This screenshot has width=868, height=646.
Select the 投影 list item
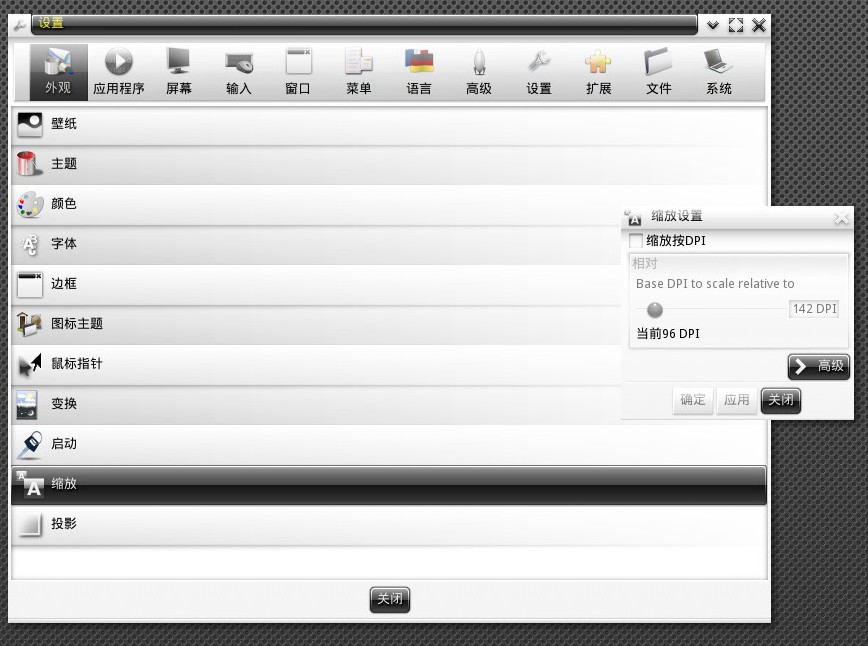[x=389, y=524]
